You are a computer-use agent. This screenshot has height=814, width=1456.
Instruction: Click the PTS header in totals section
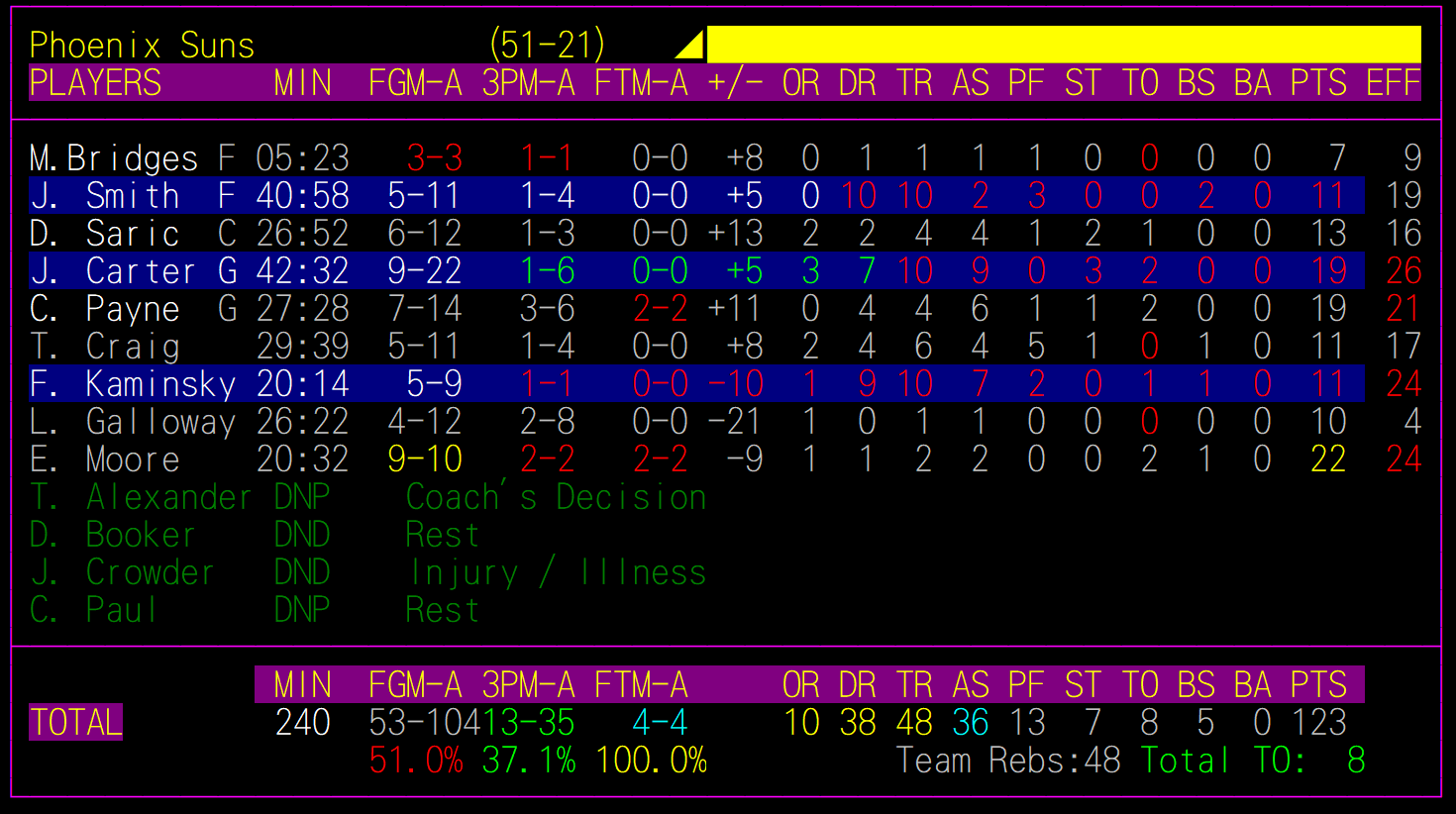coord(1318,685)
